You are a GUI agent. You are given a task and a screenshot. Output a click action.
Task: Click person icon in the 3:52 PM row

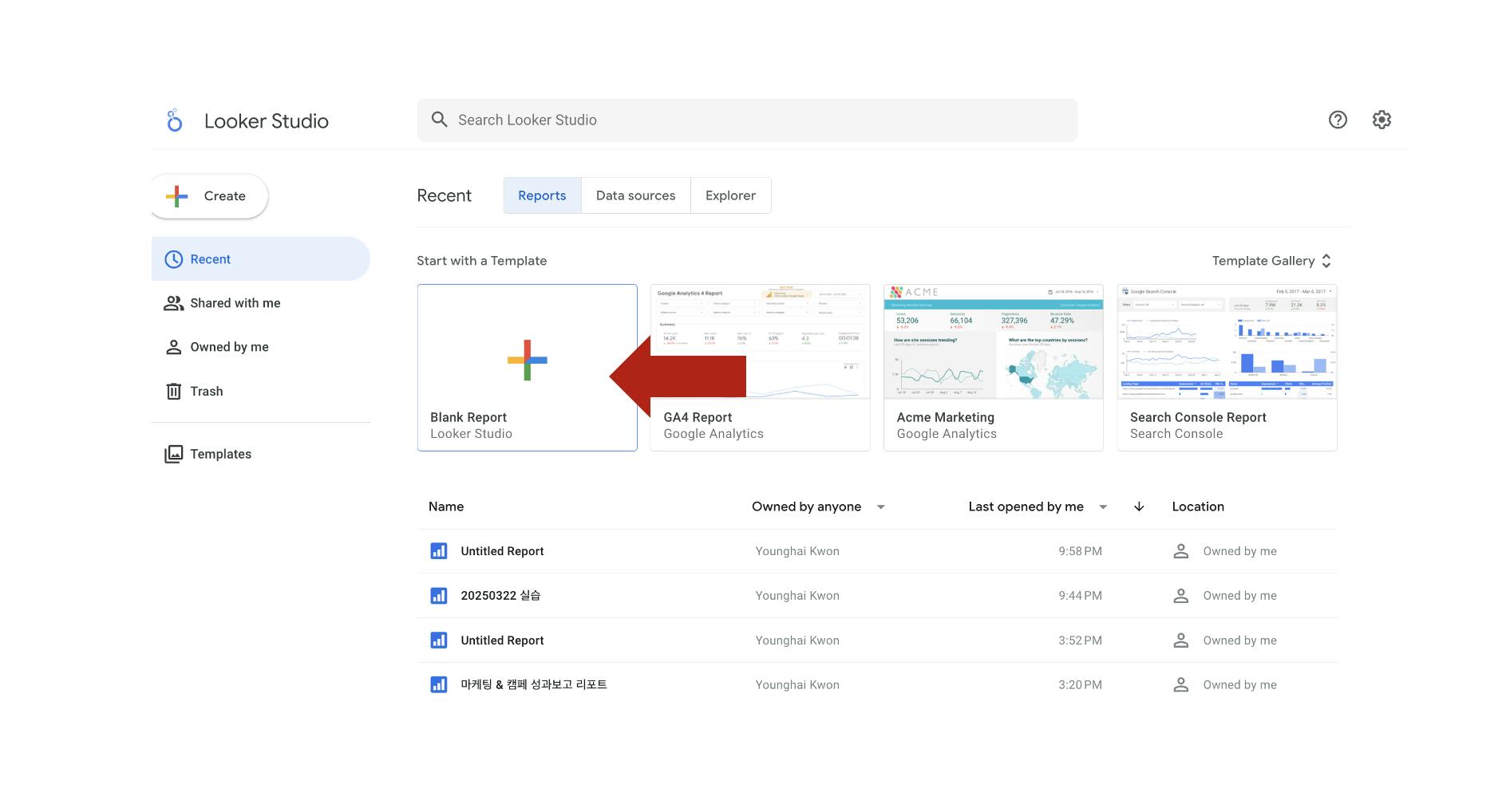pos(1181,641)
